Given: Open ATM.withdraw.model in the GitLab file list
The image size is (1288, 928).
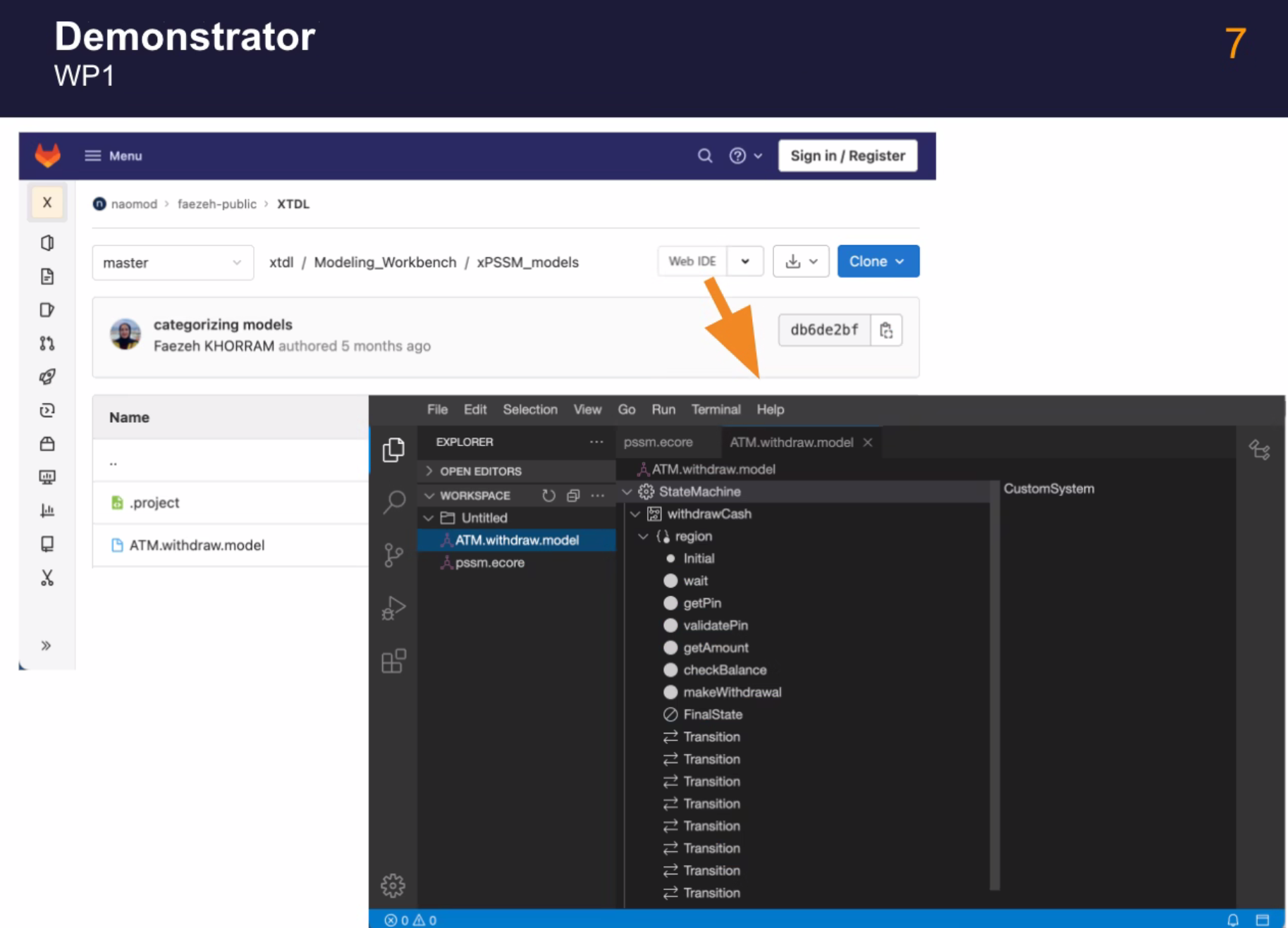Looking at the screenshot, I should [197, 545].
